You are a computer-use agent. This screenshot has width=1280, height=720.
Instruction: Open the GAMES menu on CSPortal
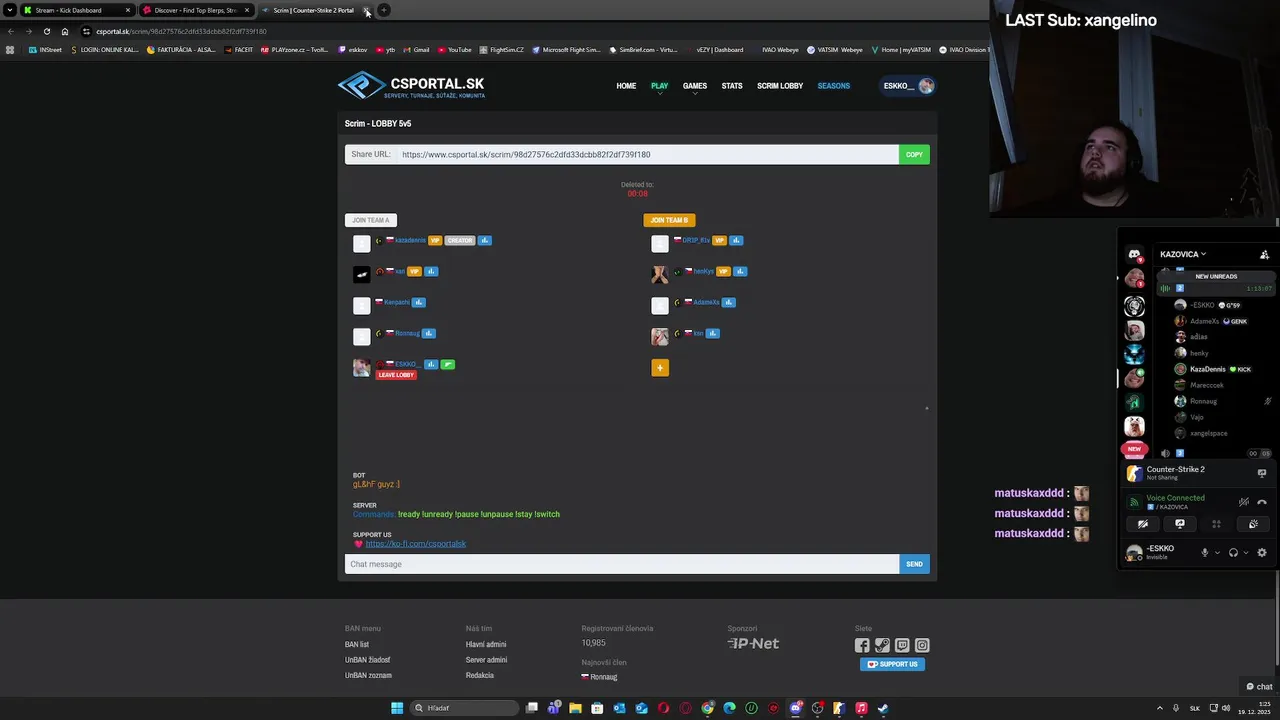[694, 86]
